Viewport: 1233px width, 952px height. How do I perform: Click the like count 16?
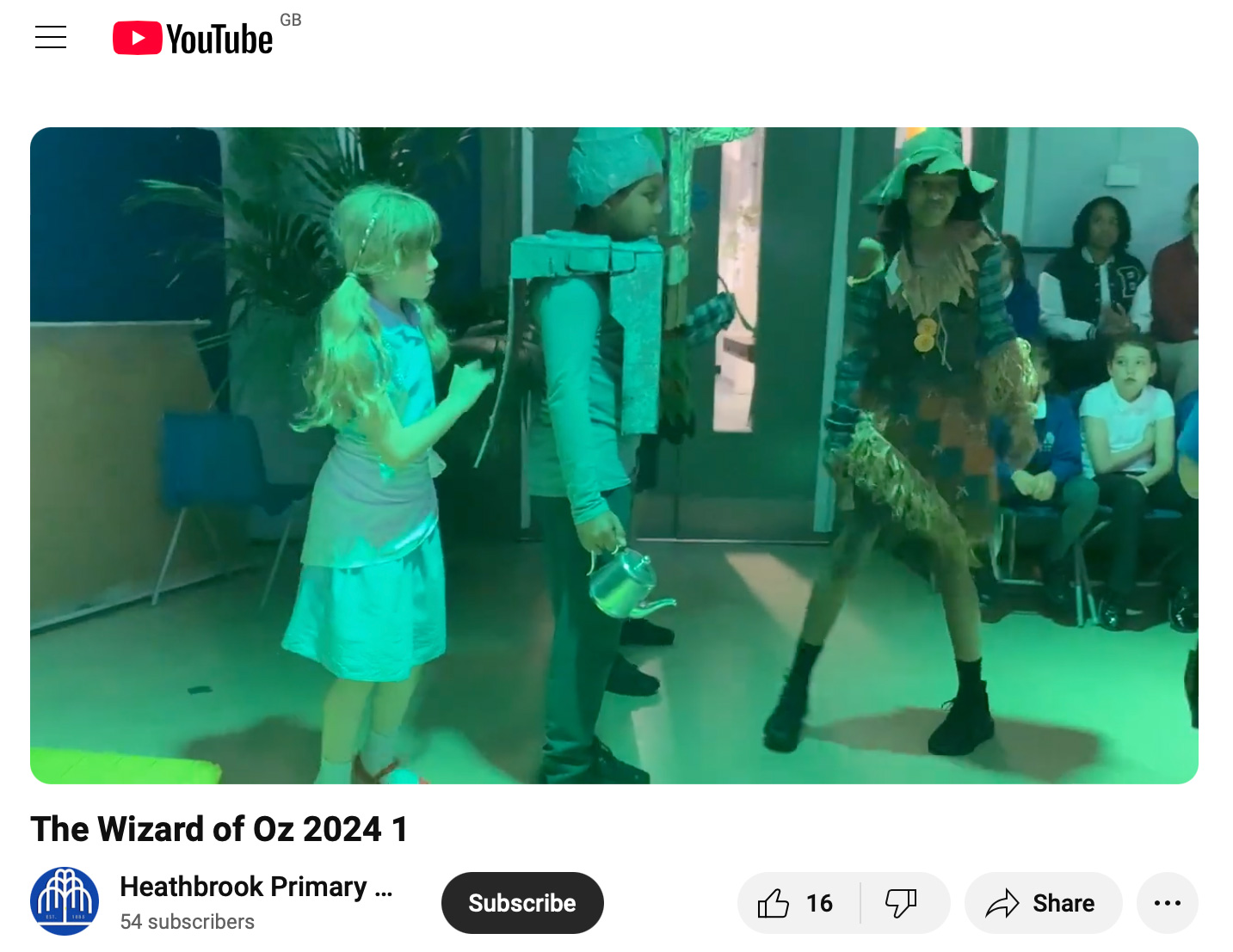click(x=819, y=903)
